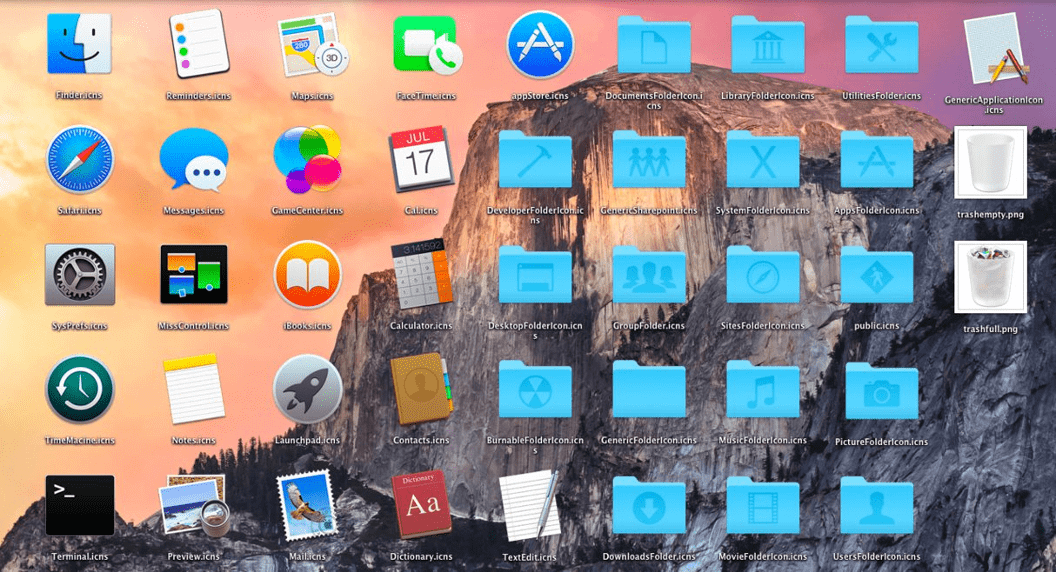Select the TimeMacine.icns clock icon
The image size is (1056, 572).
[79, 389]
